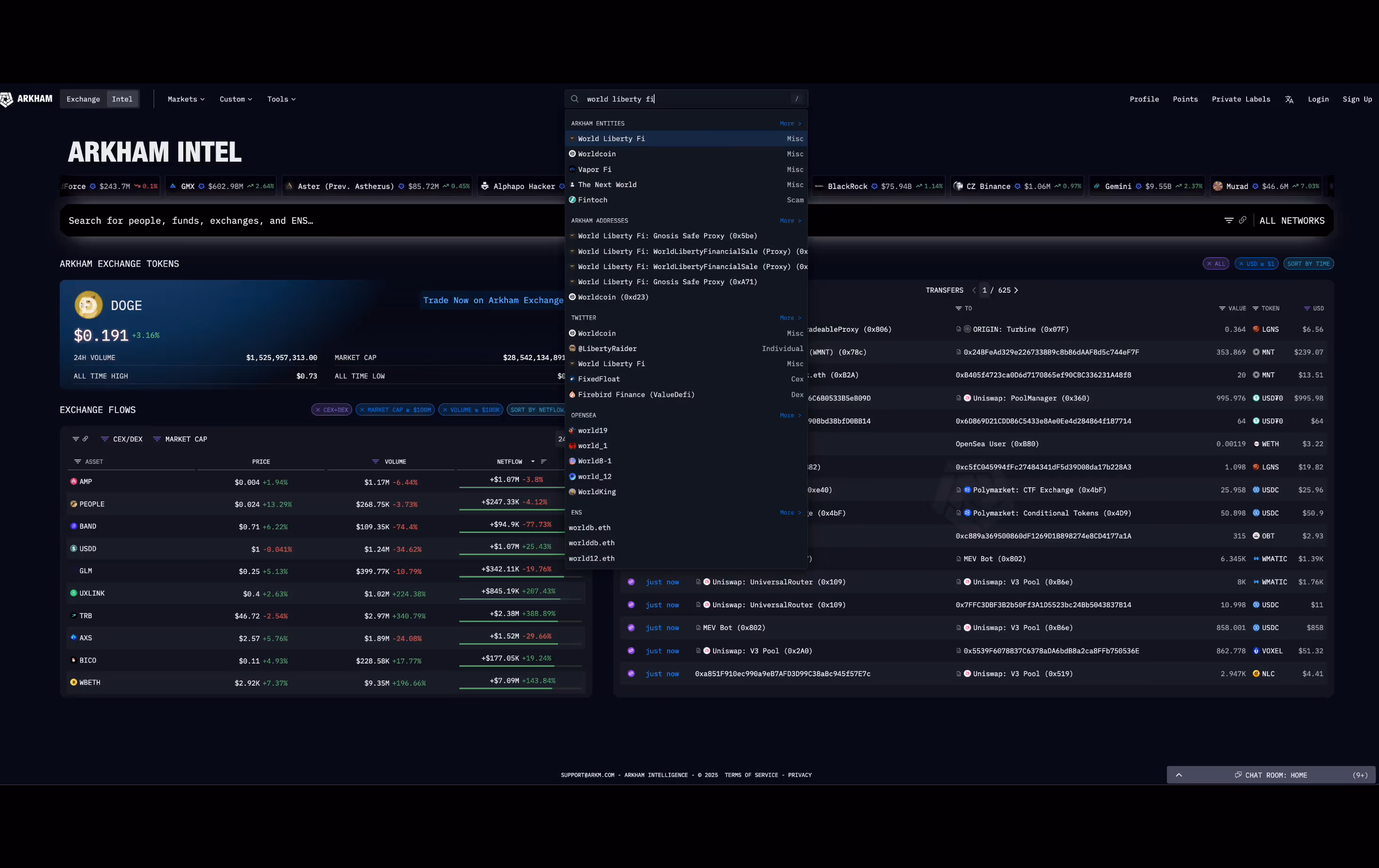Select worlddb.eth ENS result

pos(591,543)
